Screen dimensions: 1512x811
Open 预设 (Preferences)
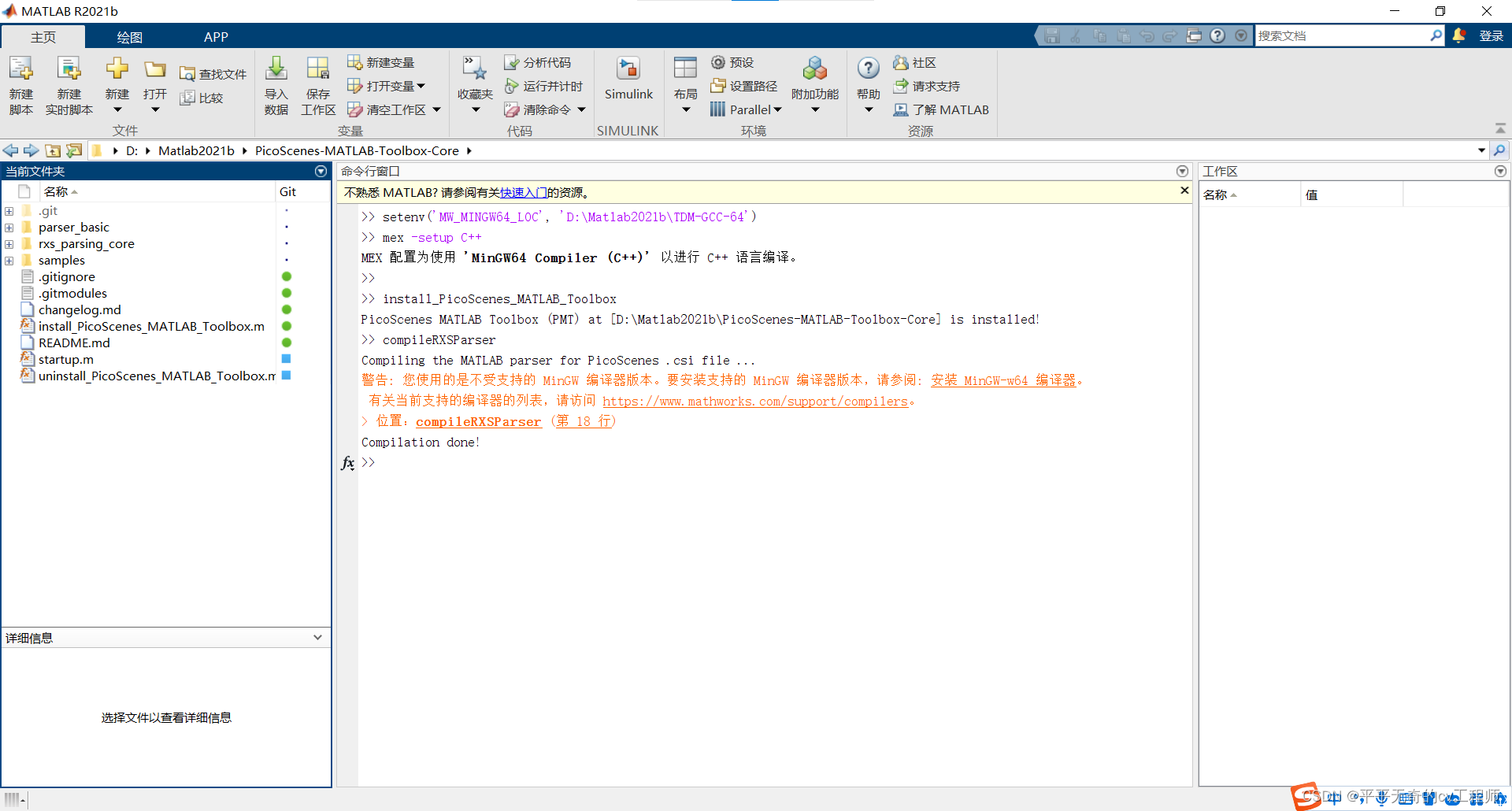coord(731,62)
